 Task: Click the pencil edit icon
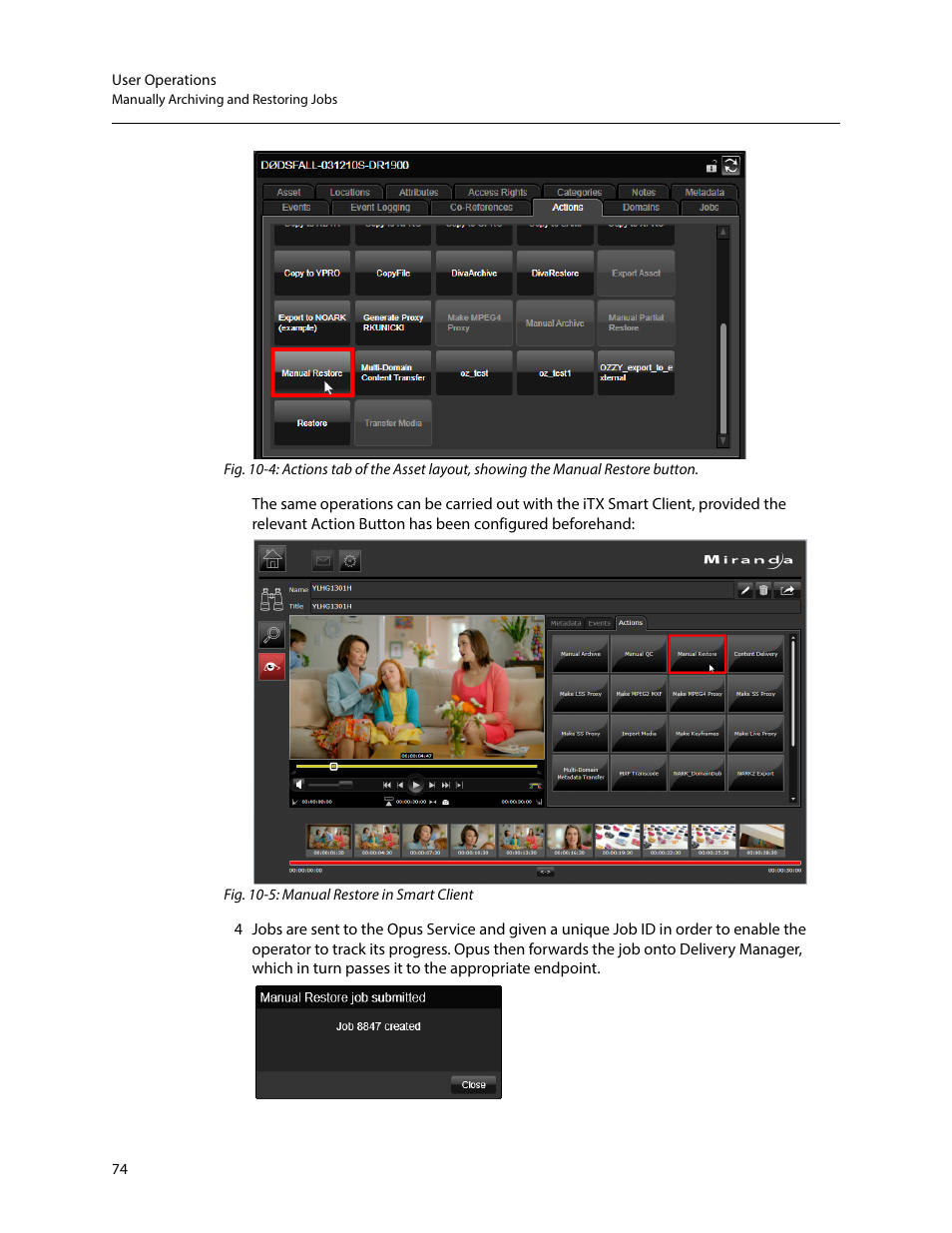[x=744, y=590]
